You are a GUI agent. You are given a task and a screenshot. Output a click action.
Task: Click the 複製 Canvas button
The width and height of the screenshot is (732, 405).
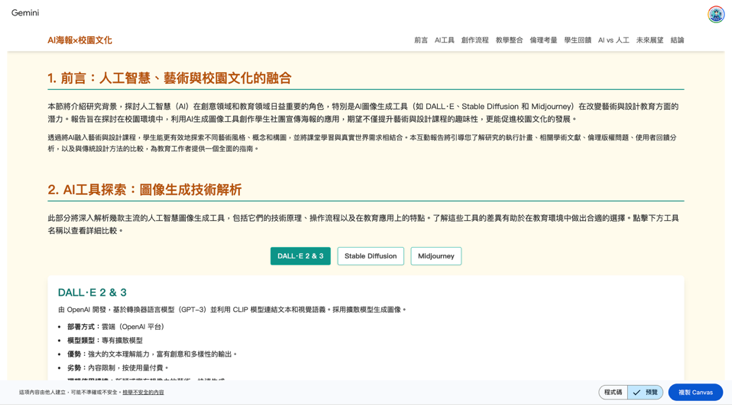click(695, 392)
